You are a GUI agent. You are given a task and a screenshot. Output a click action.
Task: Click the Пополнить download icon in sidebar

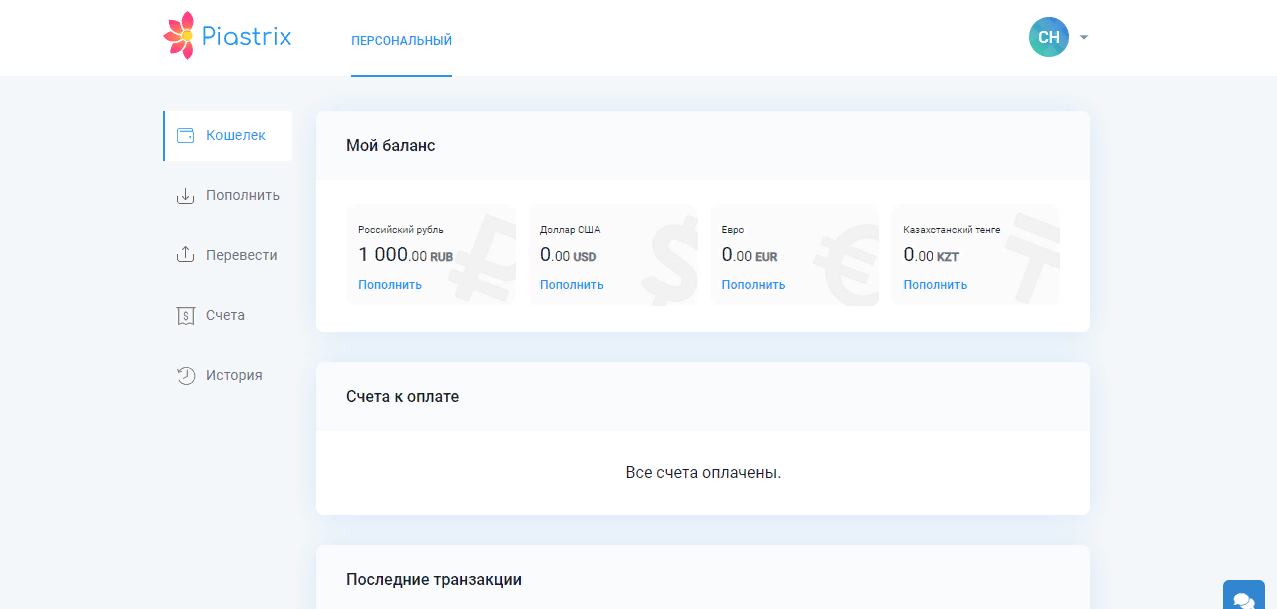click(185, 195)
